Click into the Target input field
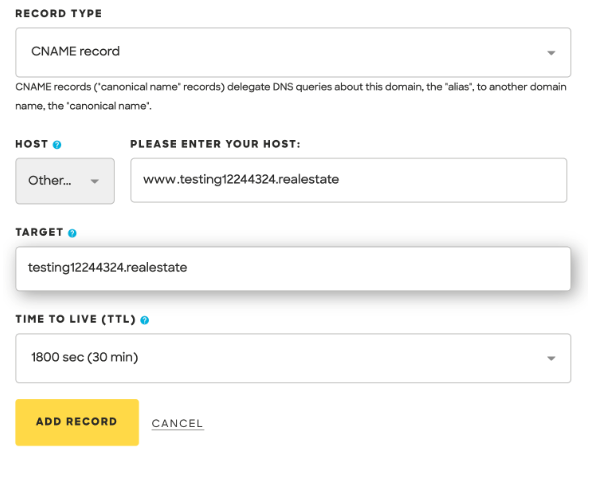Image resolution: width=612 pixels, height=487 pixels. pyautogui.click(x=293, y=268)
